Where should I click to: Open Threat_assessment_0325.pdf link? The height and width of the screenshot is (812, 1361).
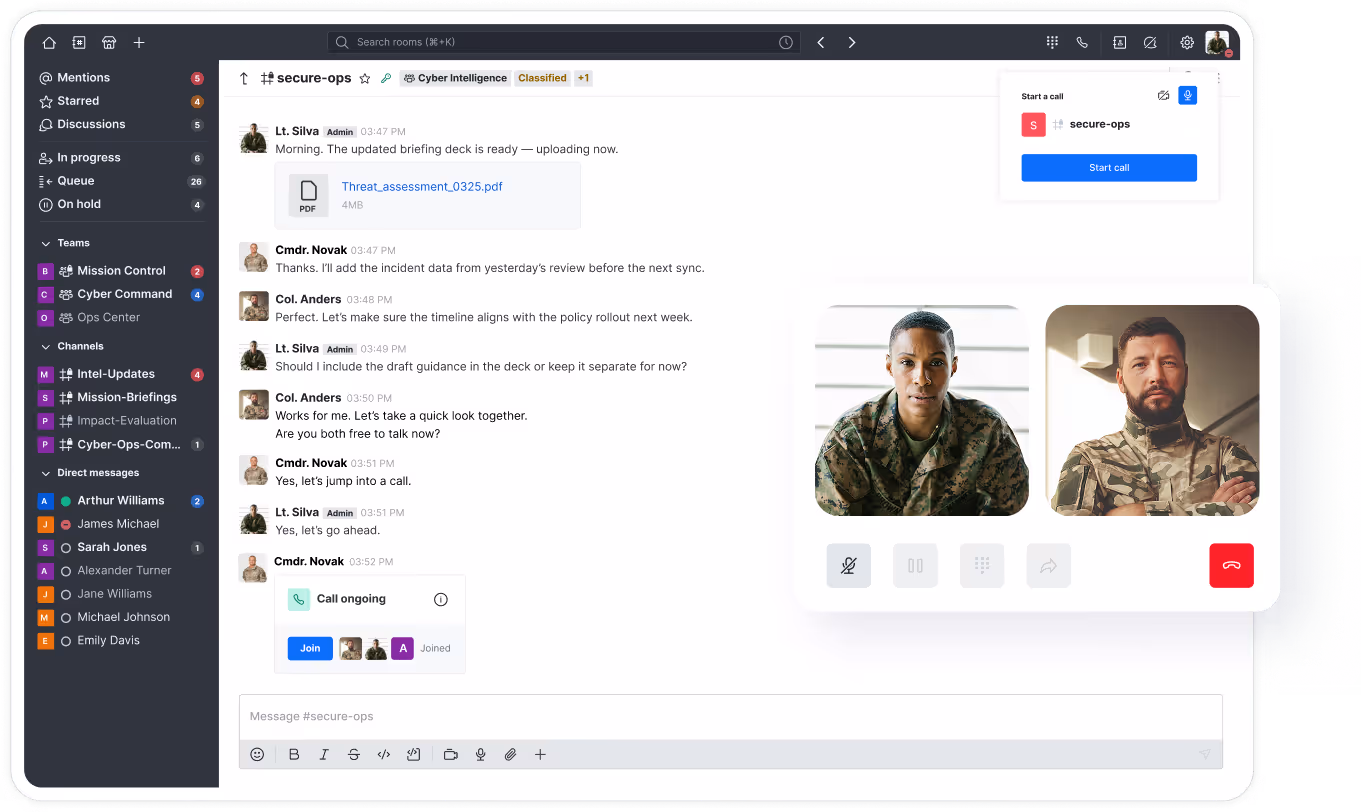coord(422,187)
